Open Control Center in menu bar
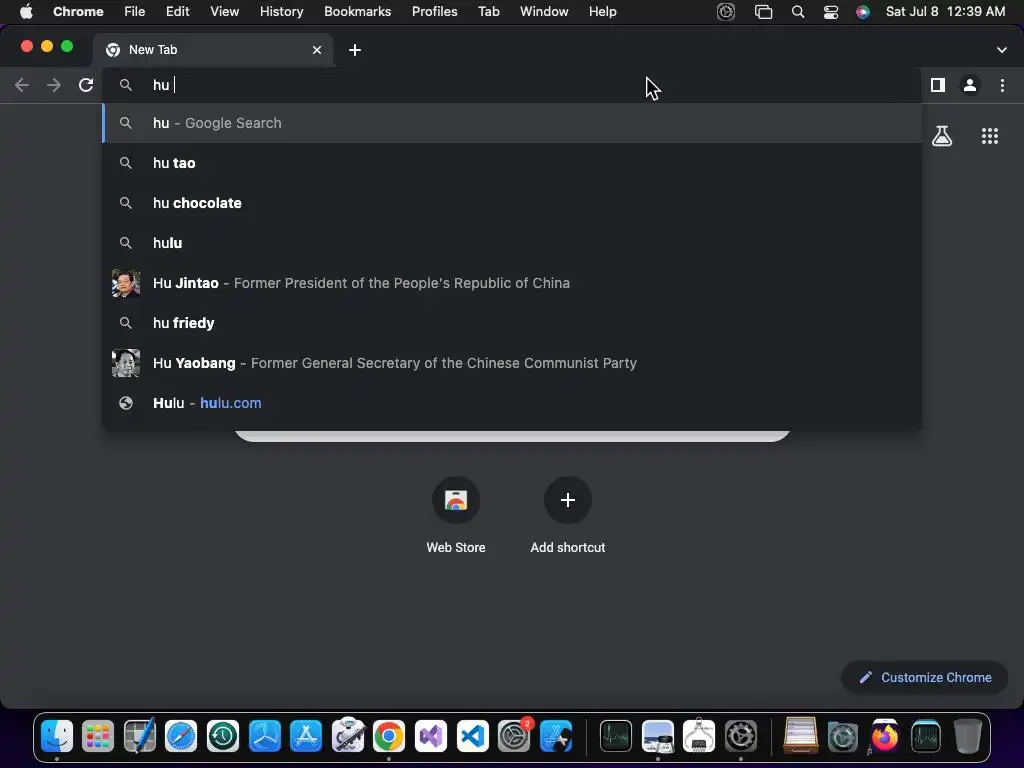Viewport: 1024px width, 768px height. pyautogui.click(x=831, y=12)
